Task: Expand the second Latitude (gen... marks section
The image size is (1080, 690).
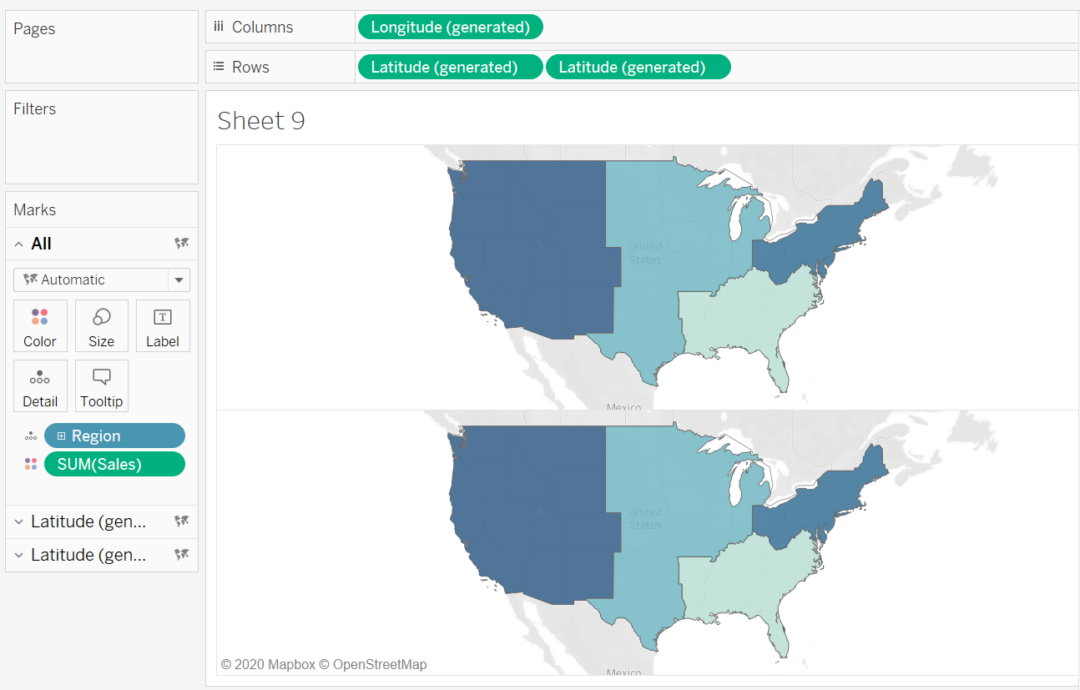Action: coord(19,555)
